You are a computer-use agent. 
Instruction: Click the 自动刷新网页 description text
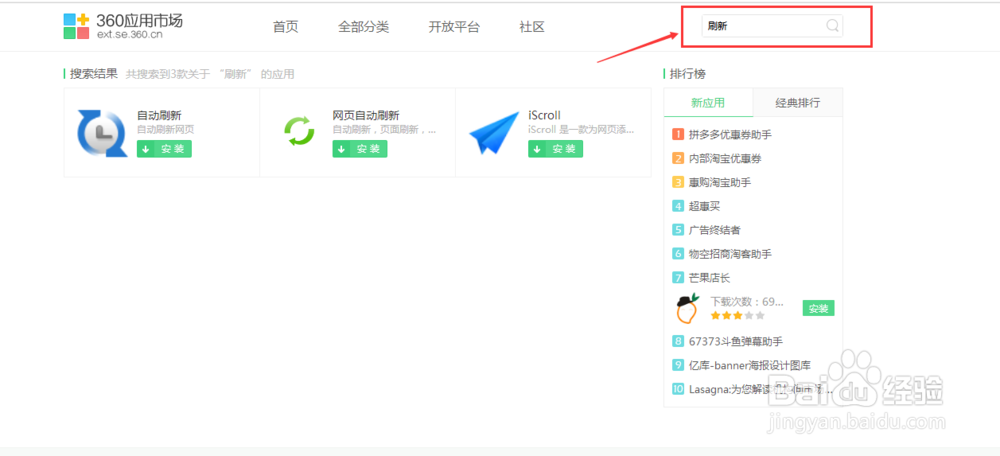click(165, 129)
